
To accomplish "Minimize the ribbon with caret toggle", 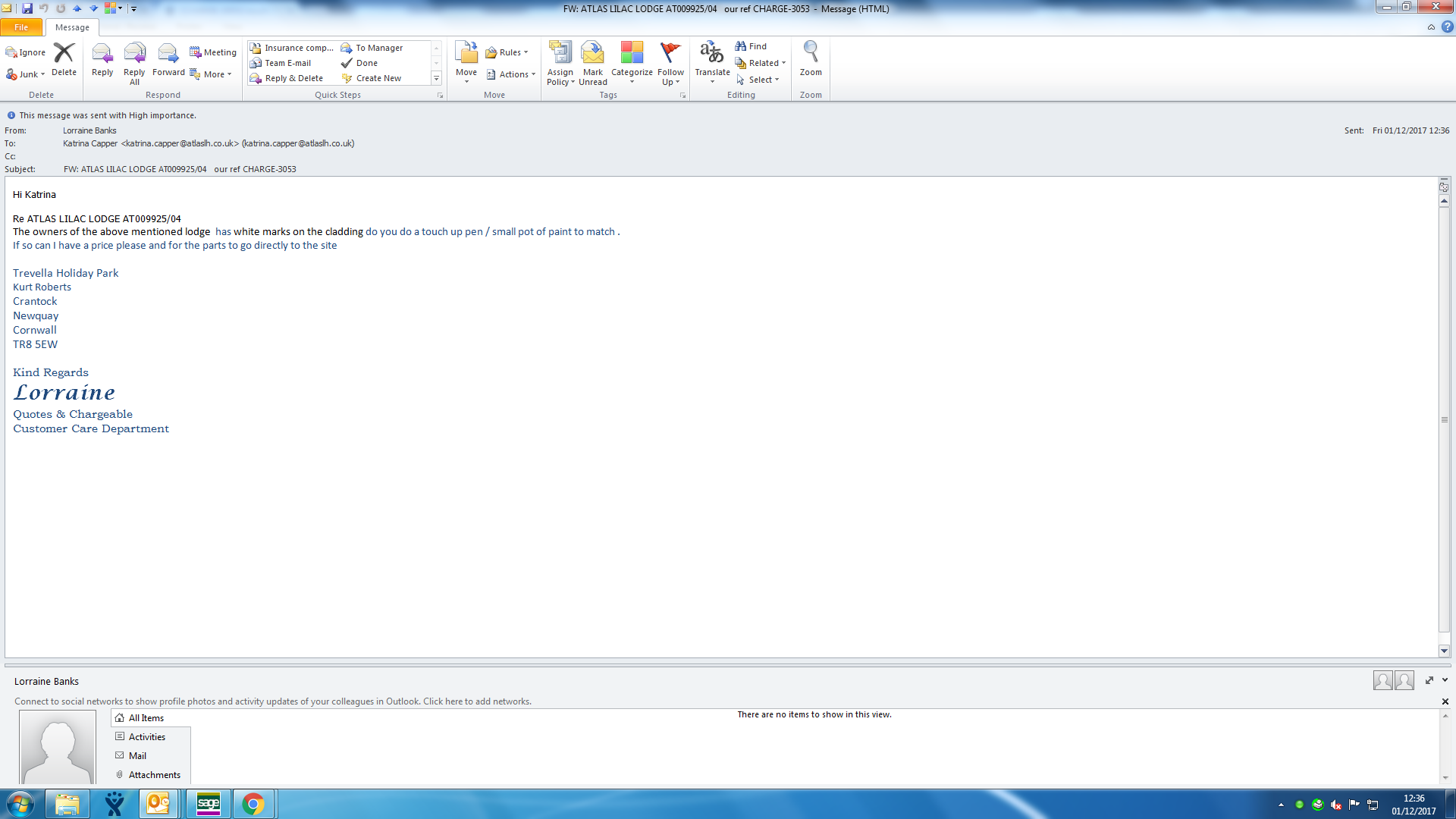I will 1431,27.
